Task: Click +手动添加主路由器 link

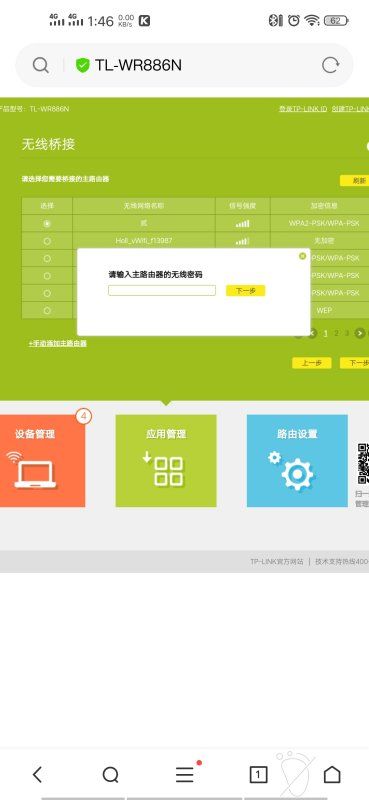Action: 58,343
